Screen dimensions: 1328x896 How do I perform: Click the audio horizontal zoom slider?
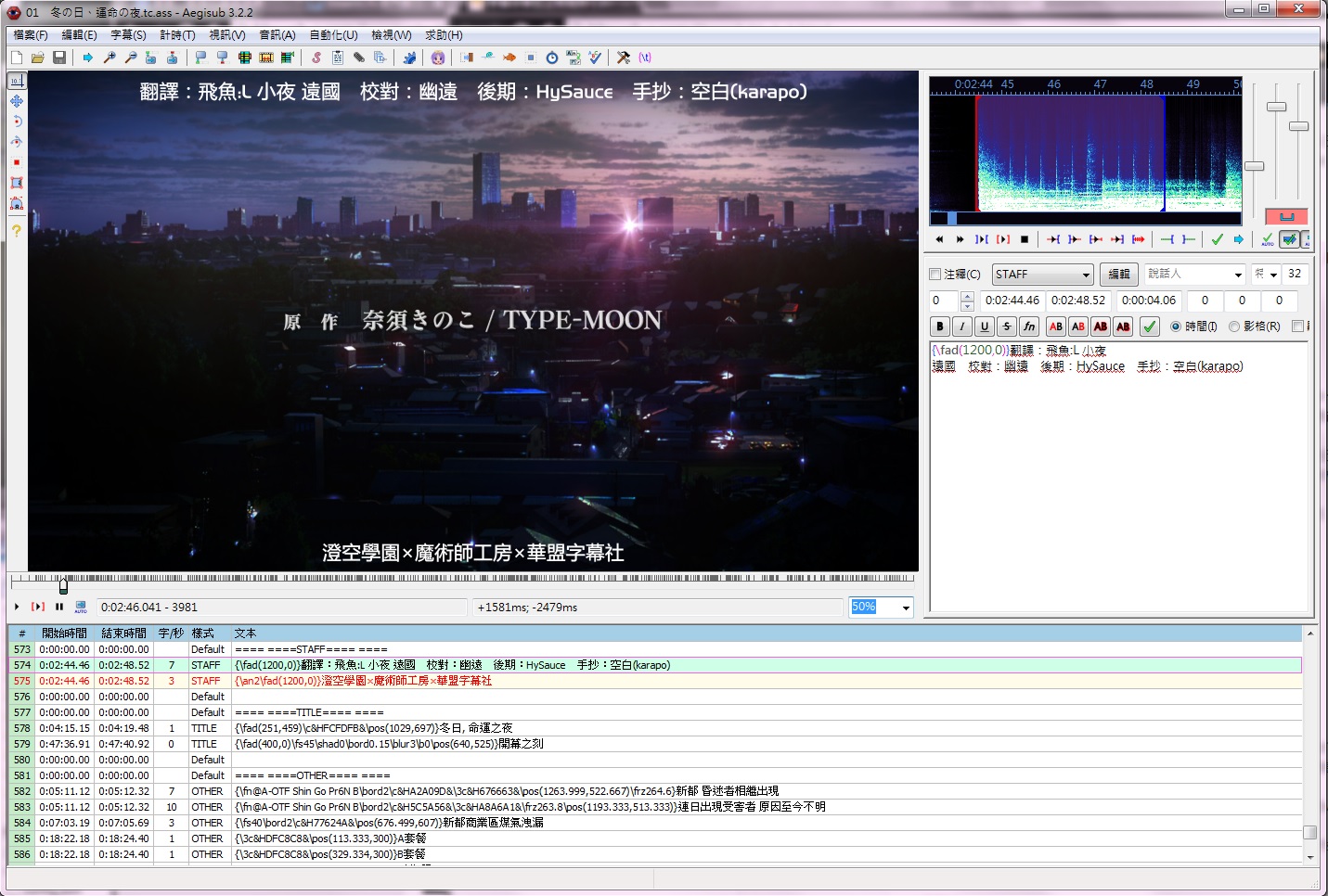pyautogui.click(x=1255, y=166)
